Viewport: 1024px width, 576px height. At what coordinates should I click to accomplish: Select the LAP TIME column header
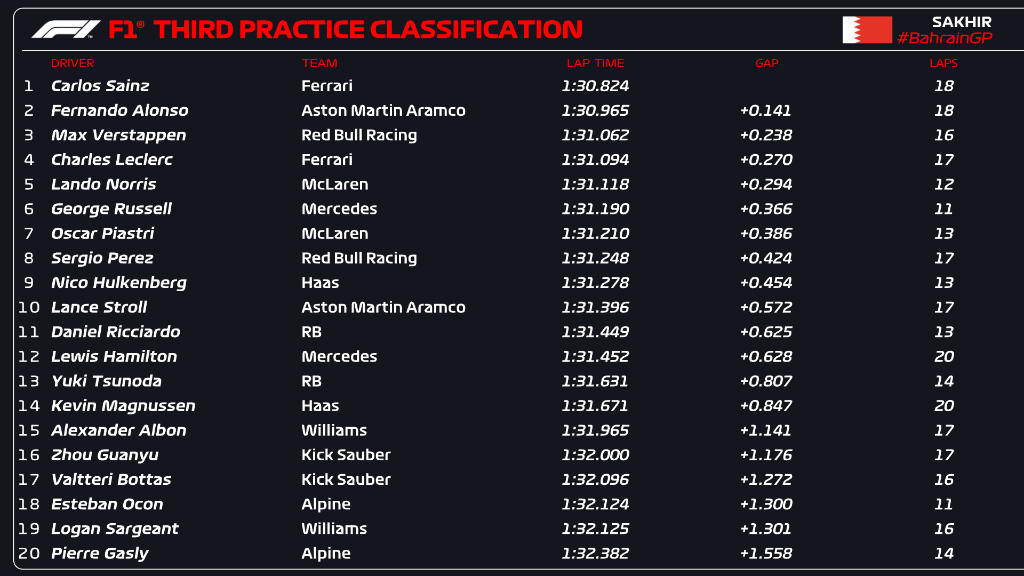595,64
